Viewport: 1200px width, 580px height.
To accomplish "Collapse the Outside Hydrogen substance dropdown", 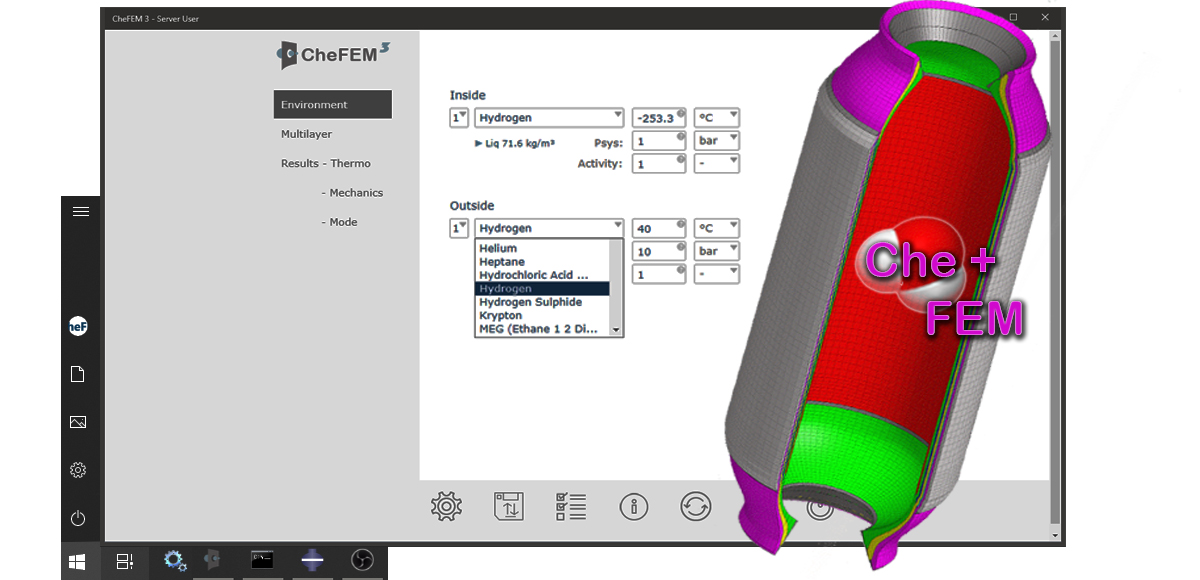I will coord(550,229).
